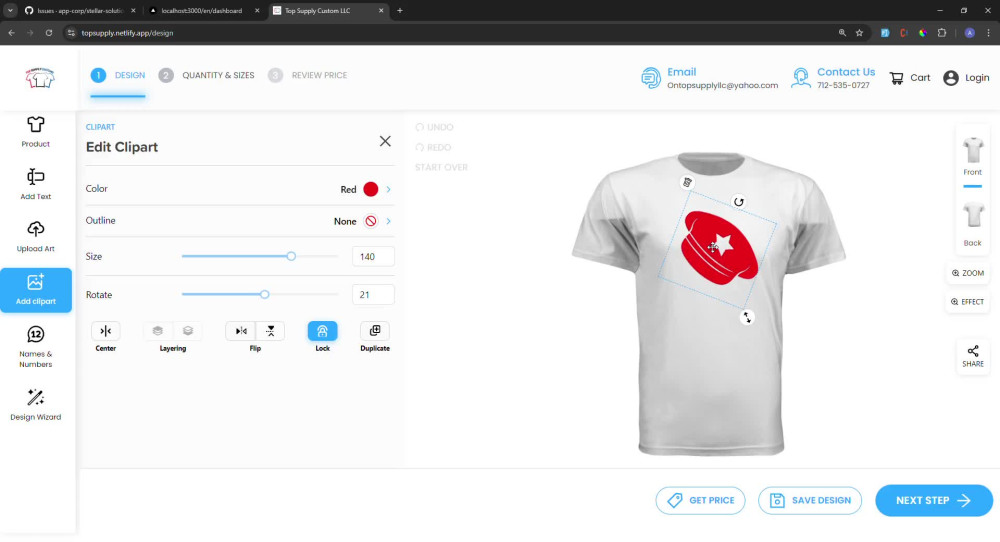The width and height of the screenshot is (1000, 542).
Task: Open the Product panel in sidebar
Action: click(36, 132)
